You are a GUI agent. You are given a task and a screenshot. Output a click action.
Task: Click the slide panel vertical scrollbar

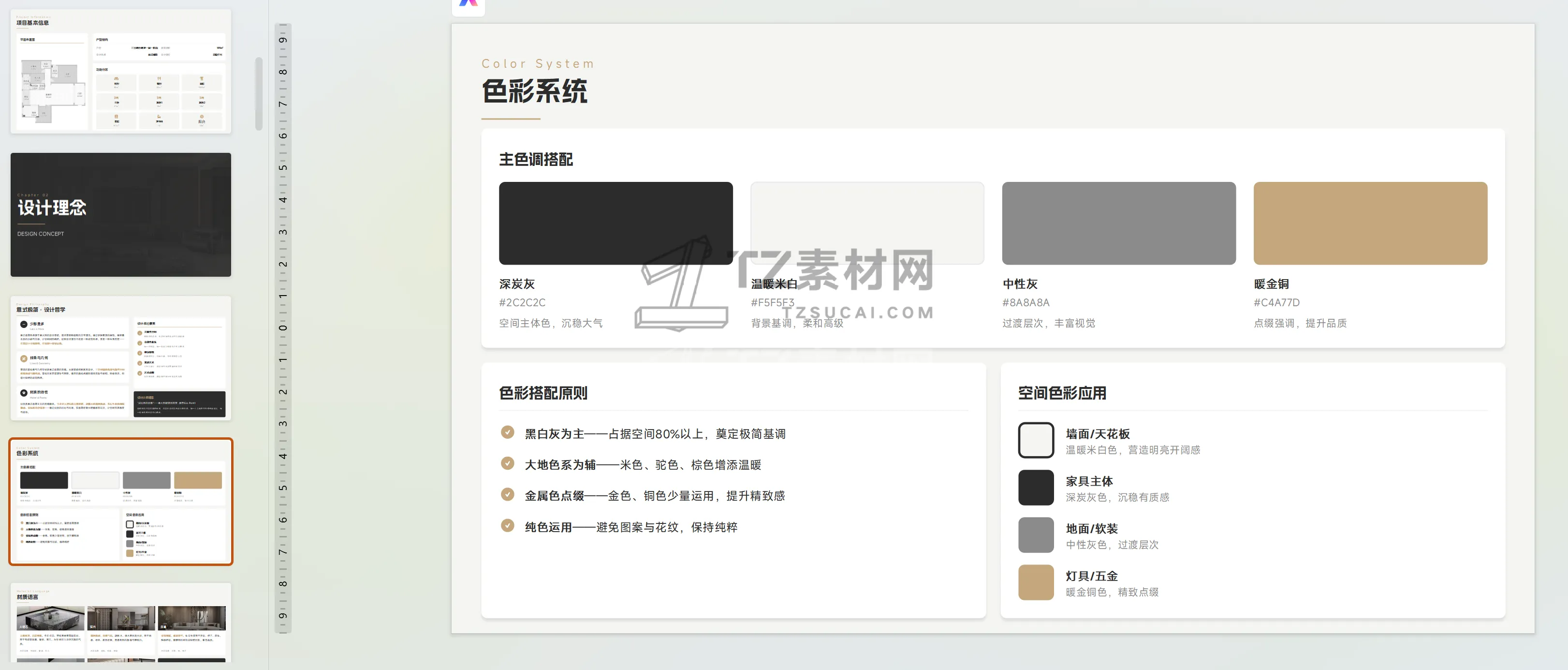tap(259, 94)
